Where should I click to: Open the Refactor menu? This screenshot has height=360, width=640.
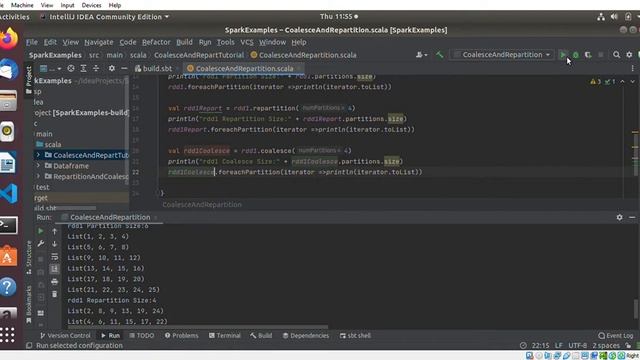tap(156, 42)
